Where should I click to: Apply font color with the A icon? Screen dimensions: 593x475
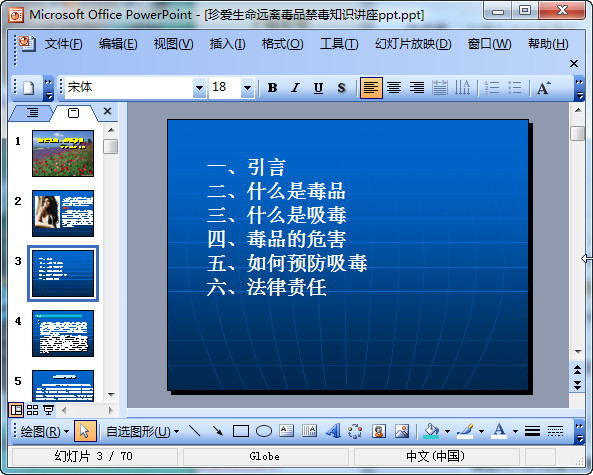[499, 431]
